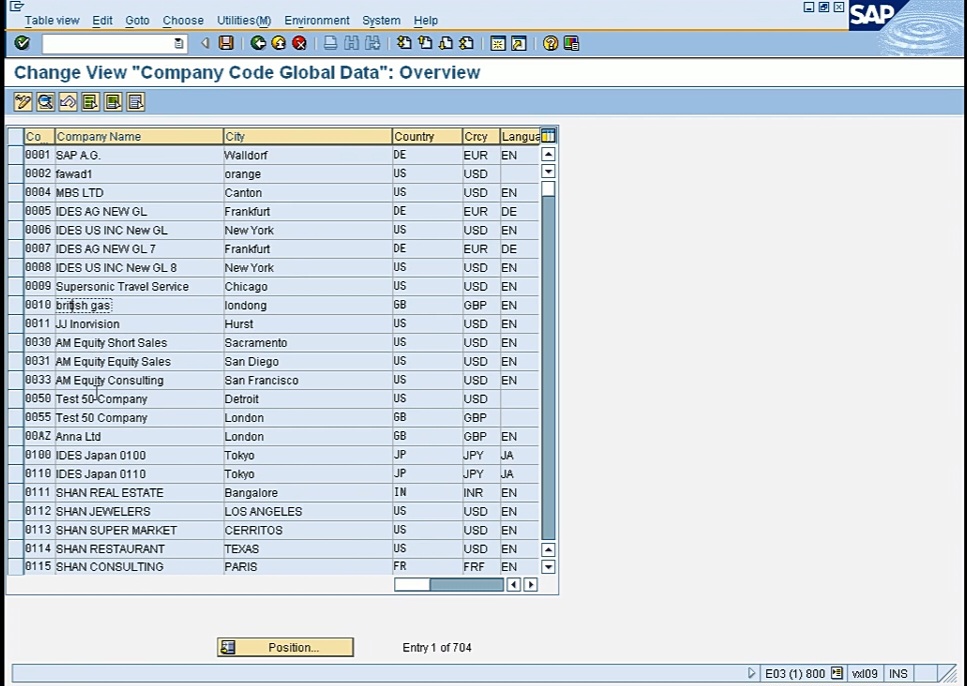The image size is (967, 686).
Task: Click the Undo Change icon
Action: (x=68, y=102)
